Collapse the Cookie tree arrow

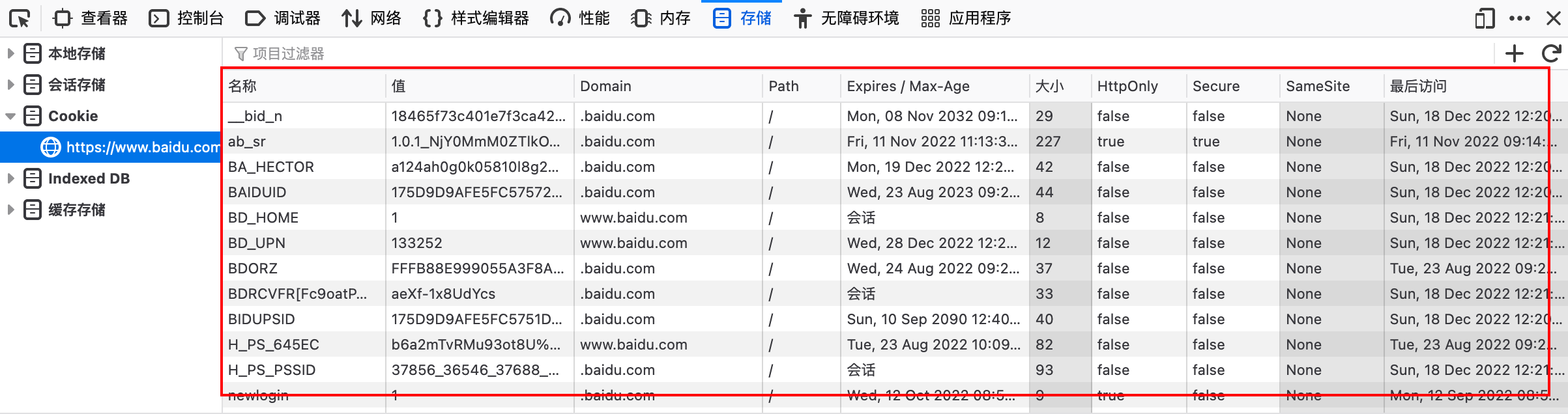point(10,116)
